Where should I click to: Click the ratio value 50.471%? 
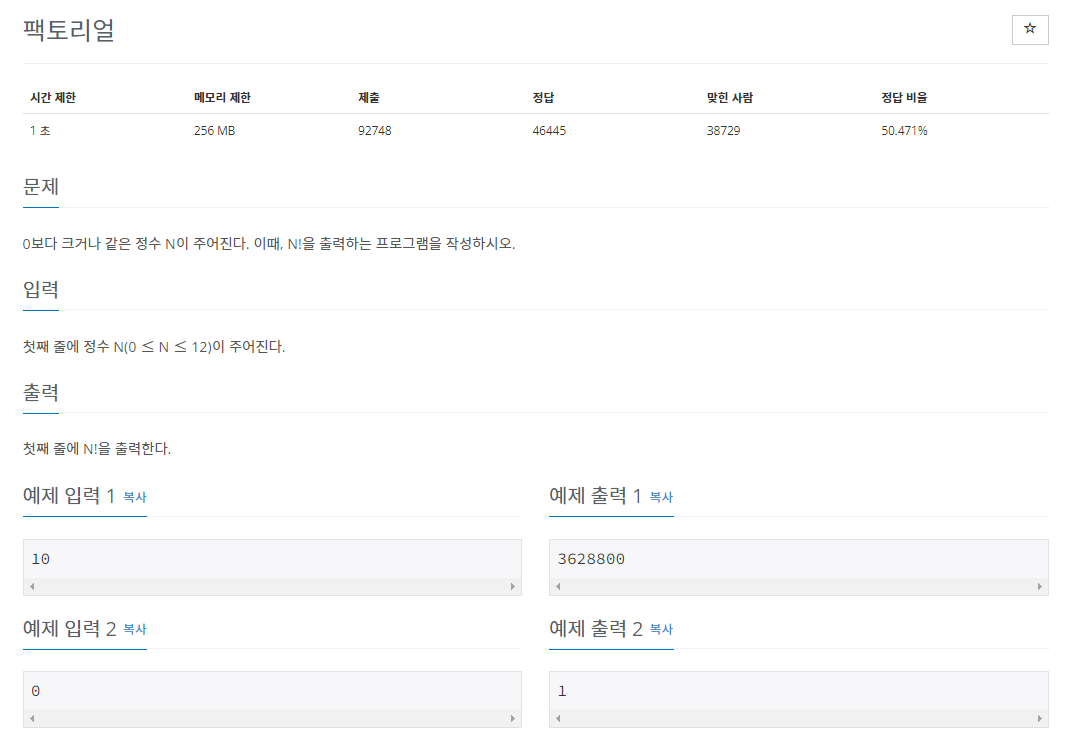(x=904, y=130)
